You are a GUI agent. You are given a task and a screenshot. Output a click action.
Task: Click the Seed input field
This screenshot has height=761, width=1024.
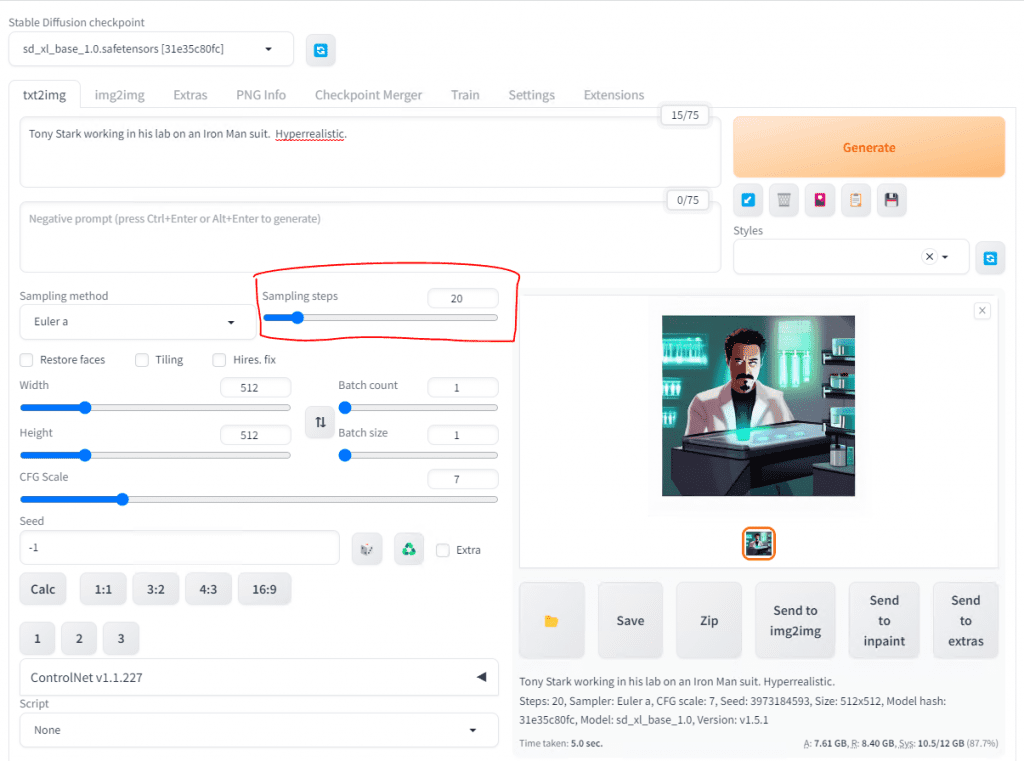coord(180,548)
